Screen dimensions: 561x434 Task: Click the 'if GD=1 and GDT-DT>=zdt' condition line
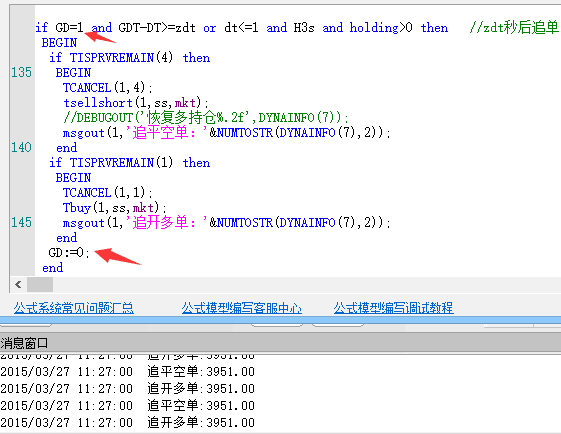coord(242,28)
